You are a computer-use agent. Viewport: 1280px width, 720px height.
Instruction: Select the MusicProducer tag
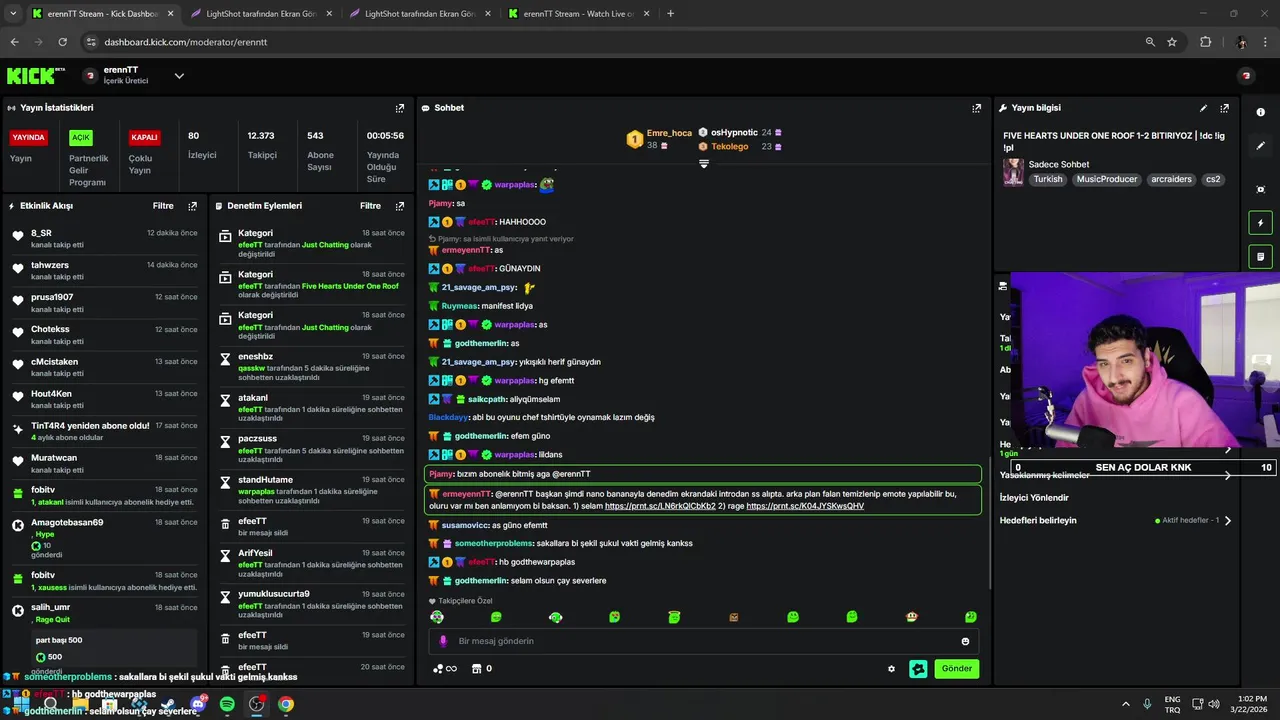[1106, 180]
